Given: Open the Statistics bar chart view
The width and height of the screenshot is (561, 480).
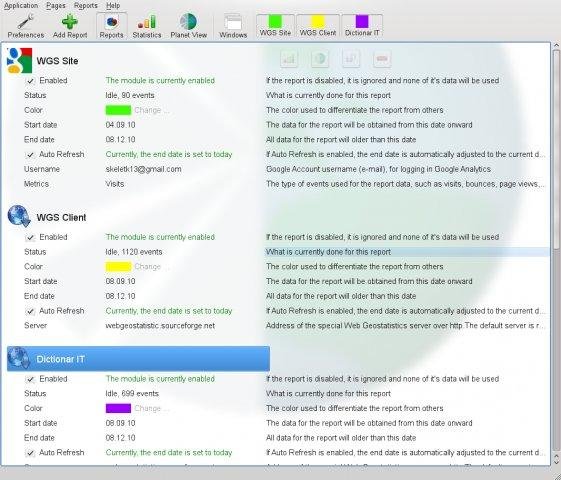Looking at the screenshot, I should (147, 26).
